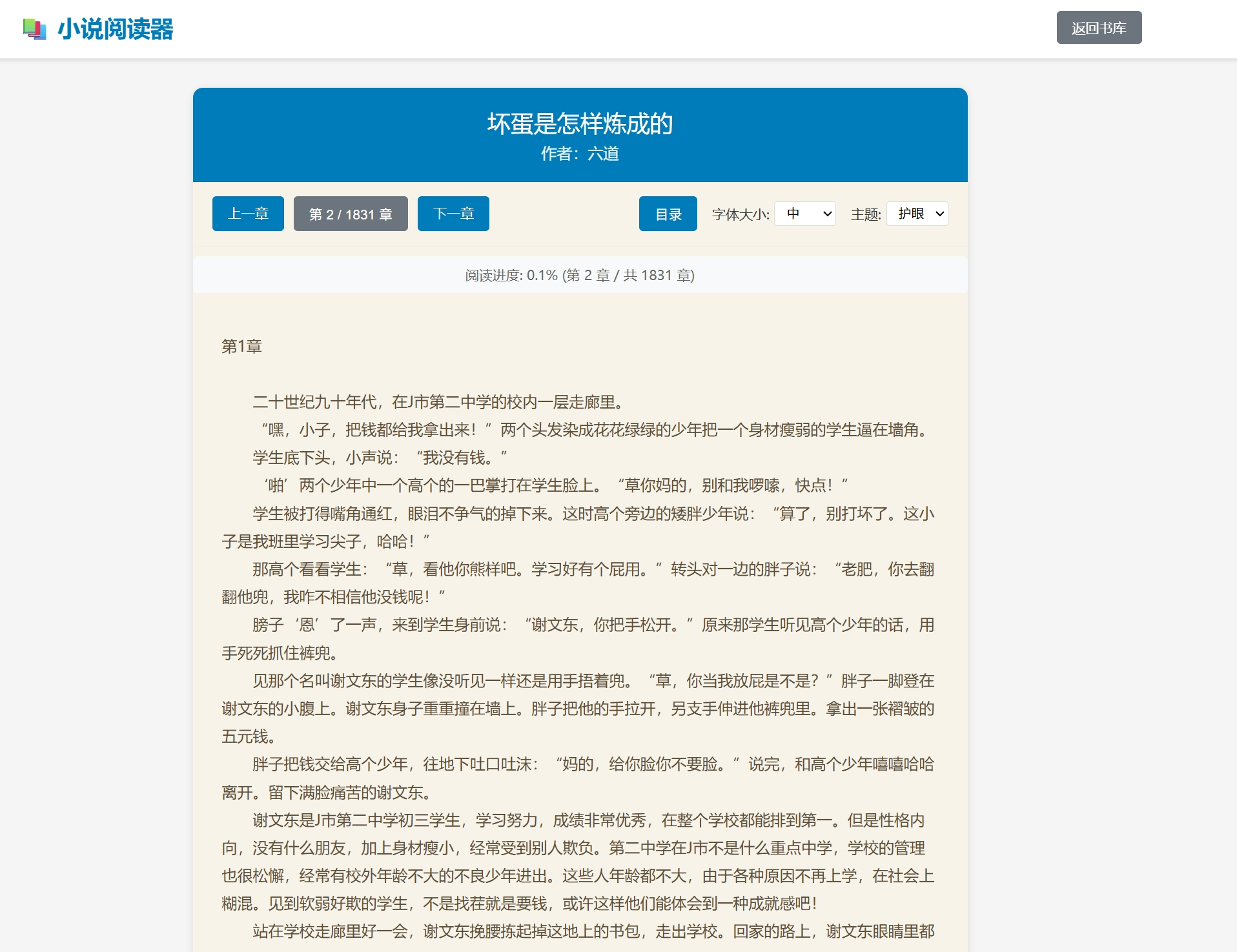Expand the 字体大小 dropdown showing 中
Viewport: 1237px width, 952px height.
point(804,214)
